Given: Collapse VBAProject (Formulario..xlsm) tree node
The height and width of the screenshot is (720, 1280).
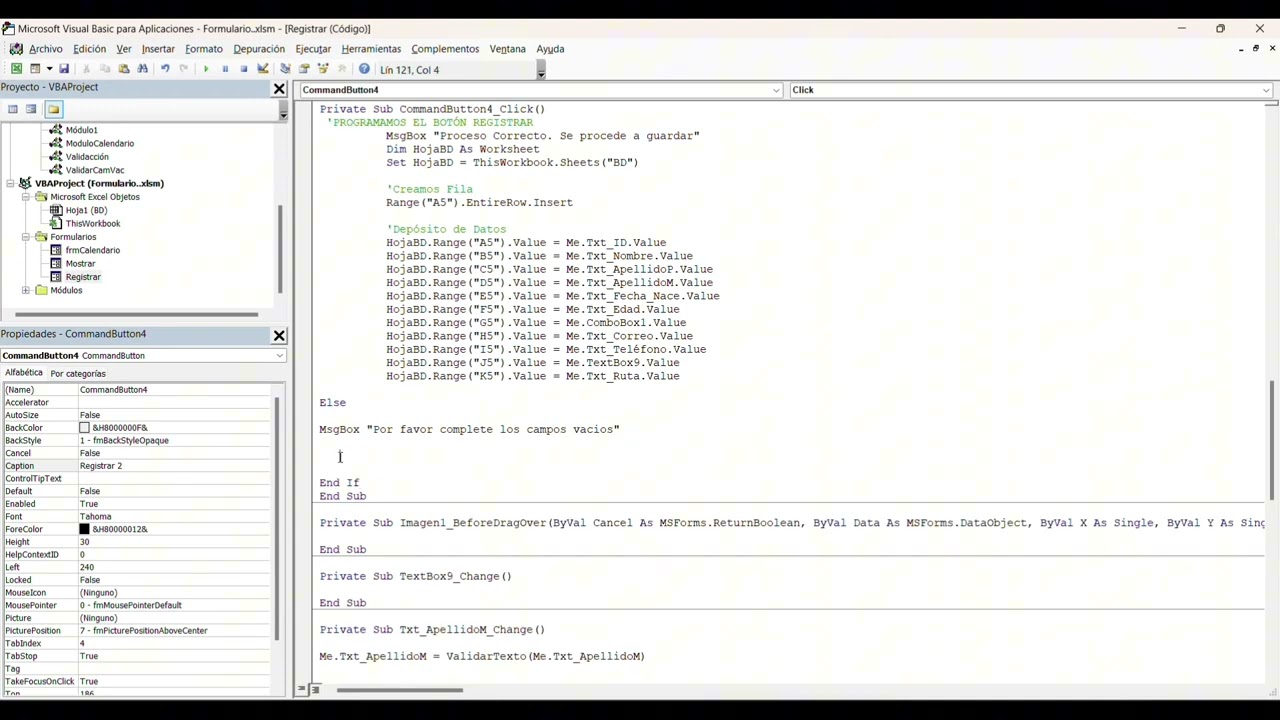Looking at the screenshot, I should coord(11,184).
